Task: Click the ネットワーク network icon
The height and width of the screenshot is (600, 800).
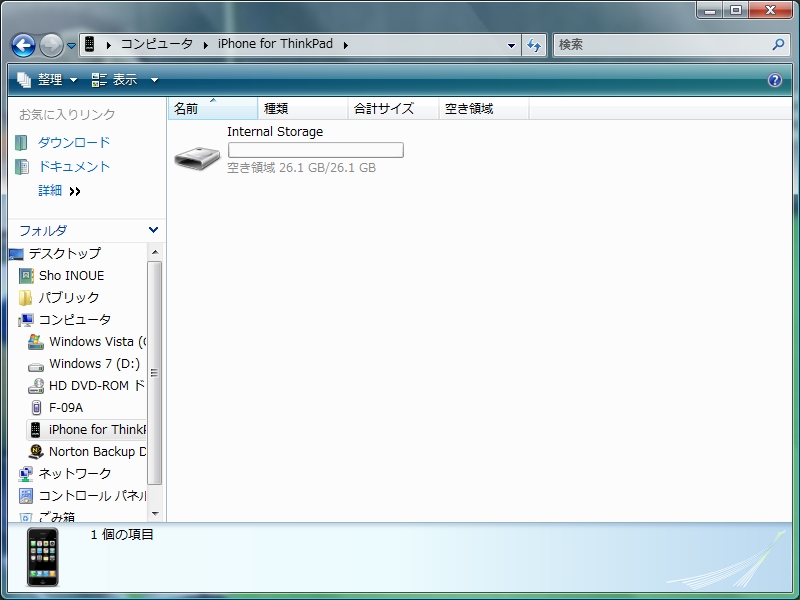Action: (x=26, y=474)
